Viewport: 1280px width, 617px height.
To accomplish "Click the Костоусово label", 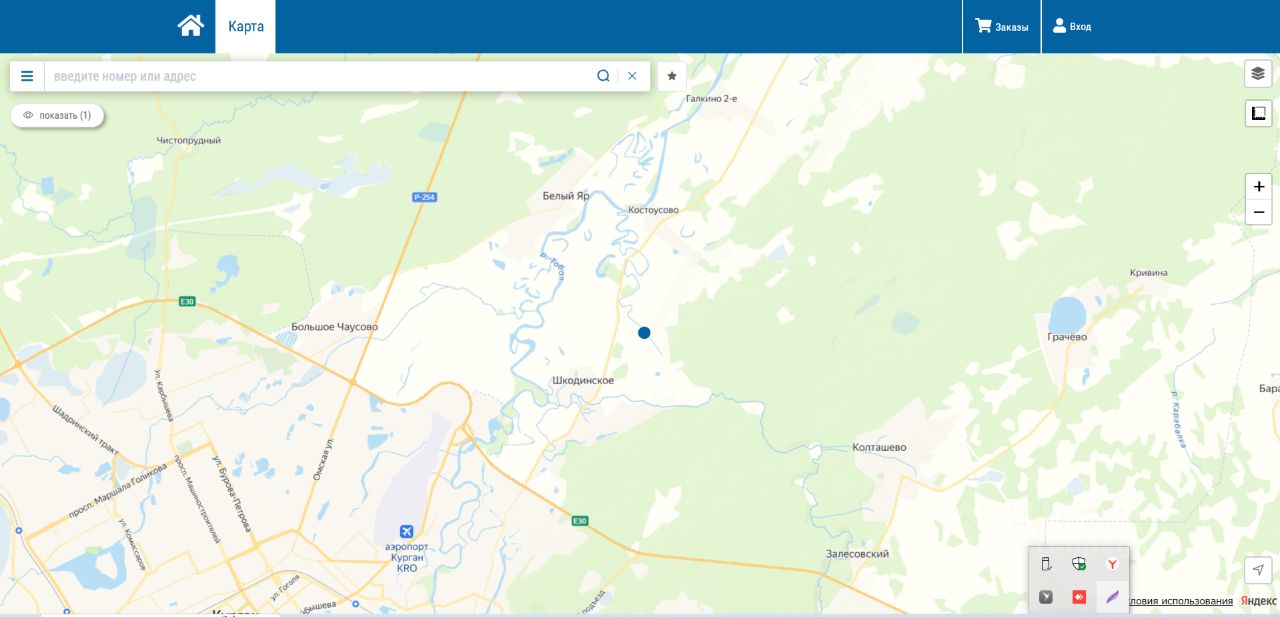I will point(653,210).
